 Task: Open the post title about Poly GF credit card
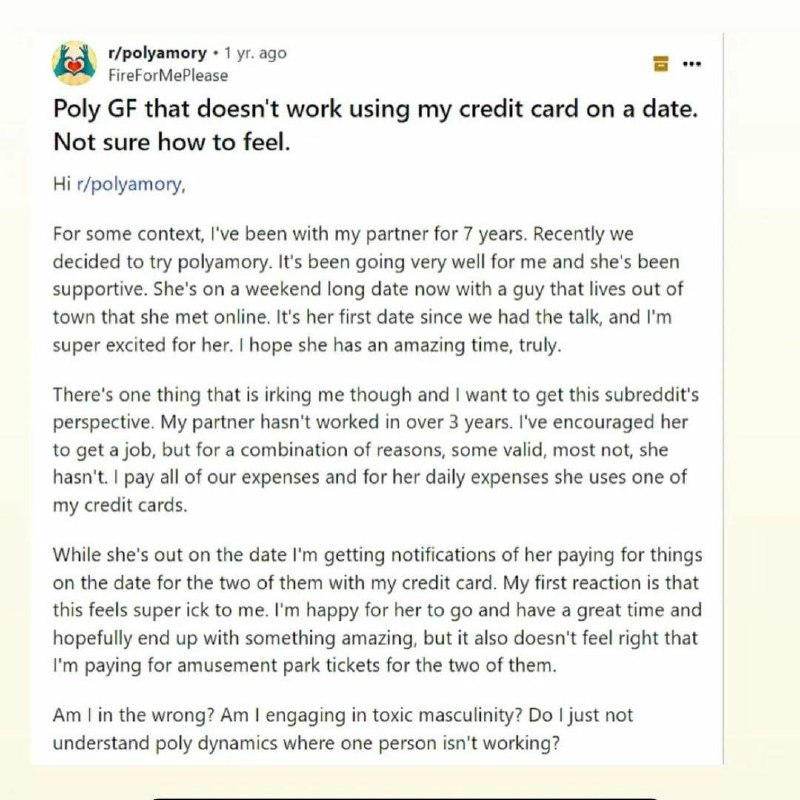click(x=375, y=125)
